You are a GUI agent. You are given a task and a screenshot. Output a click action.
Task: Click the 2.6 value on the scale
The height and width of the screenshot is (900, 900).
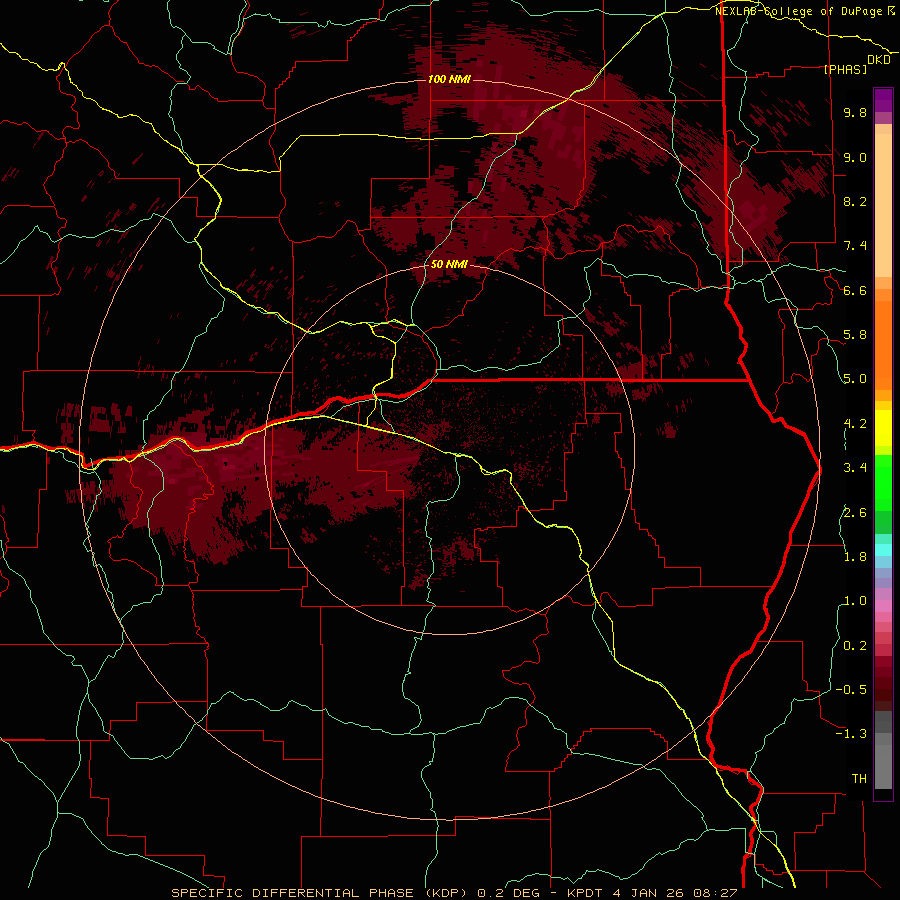click(x=855, y=513)
